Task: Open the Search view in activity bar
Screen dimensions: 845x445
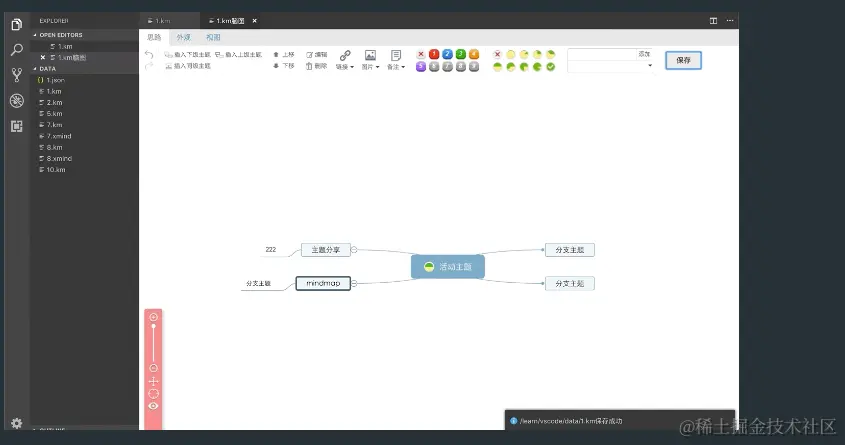Action: pyautogui.click(x=17, y=50)
